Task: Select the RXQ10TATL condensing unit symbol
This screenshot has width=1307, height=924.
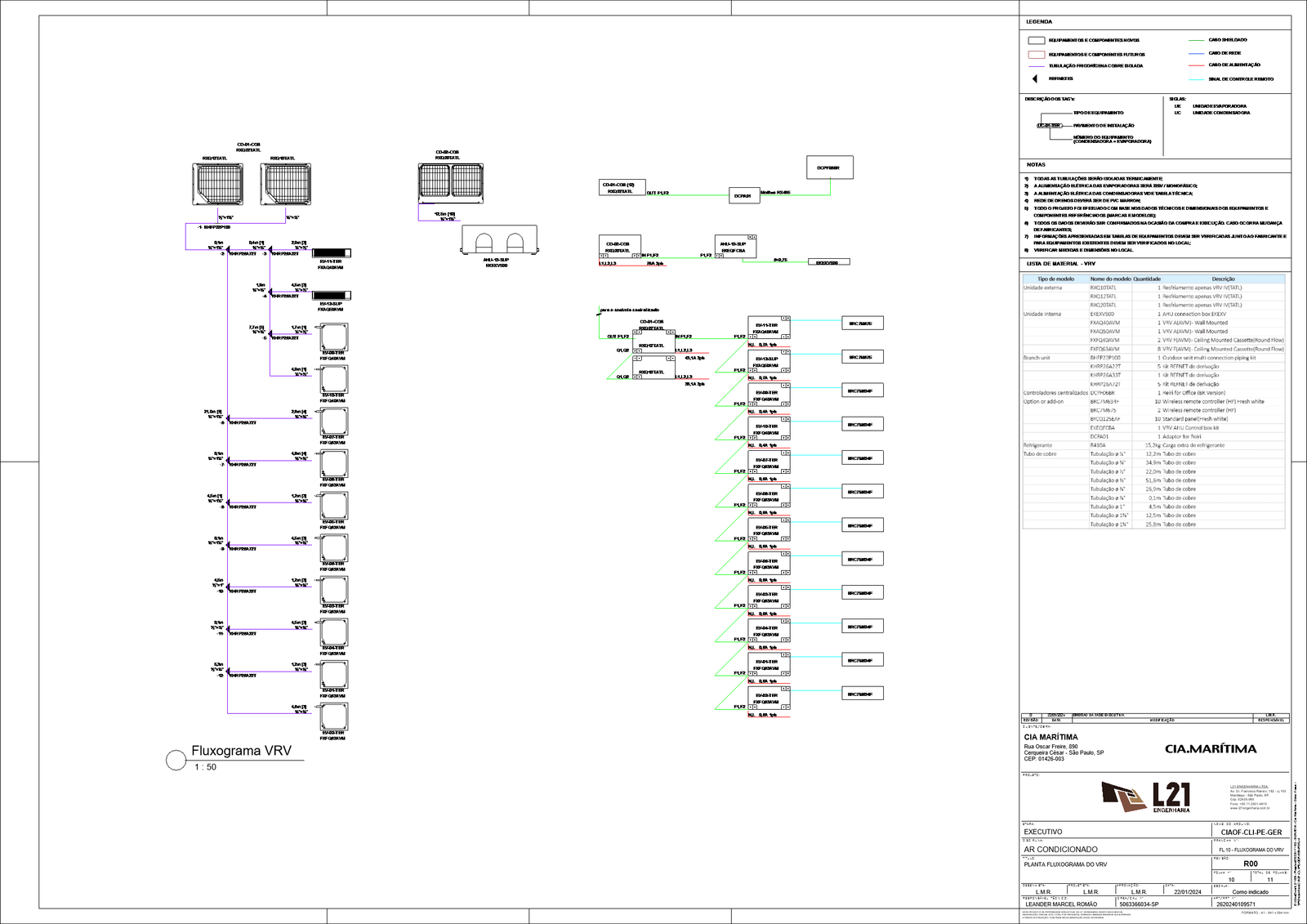Action: 286,184
